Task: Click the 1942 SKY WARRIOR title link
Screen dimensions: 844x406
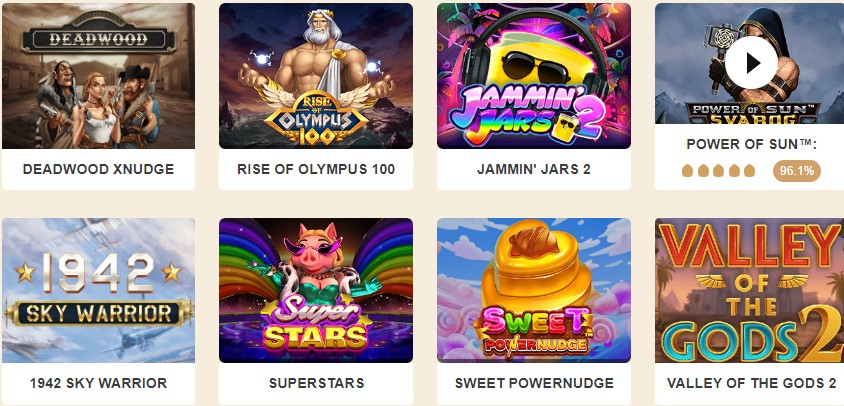Action: 99,383
